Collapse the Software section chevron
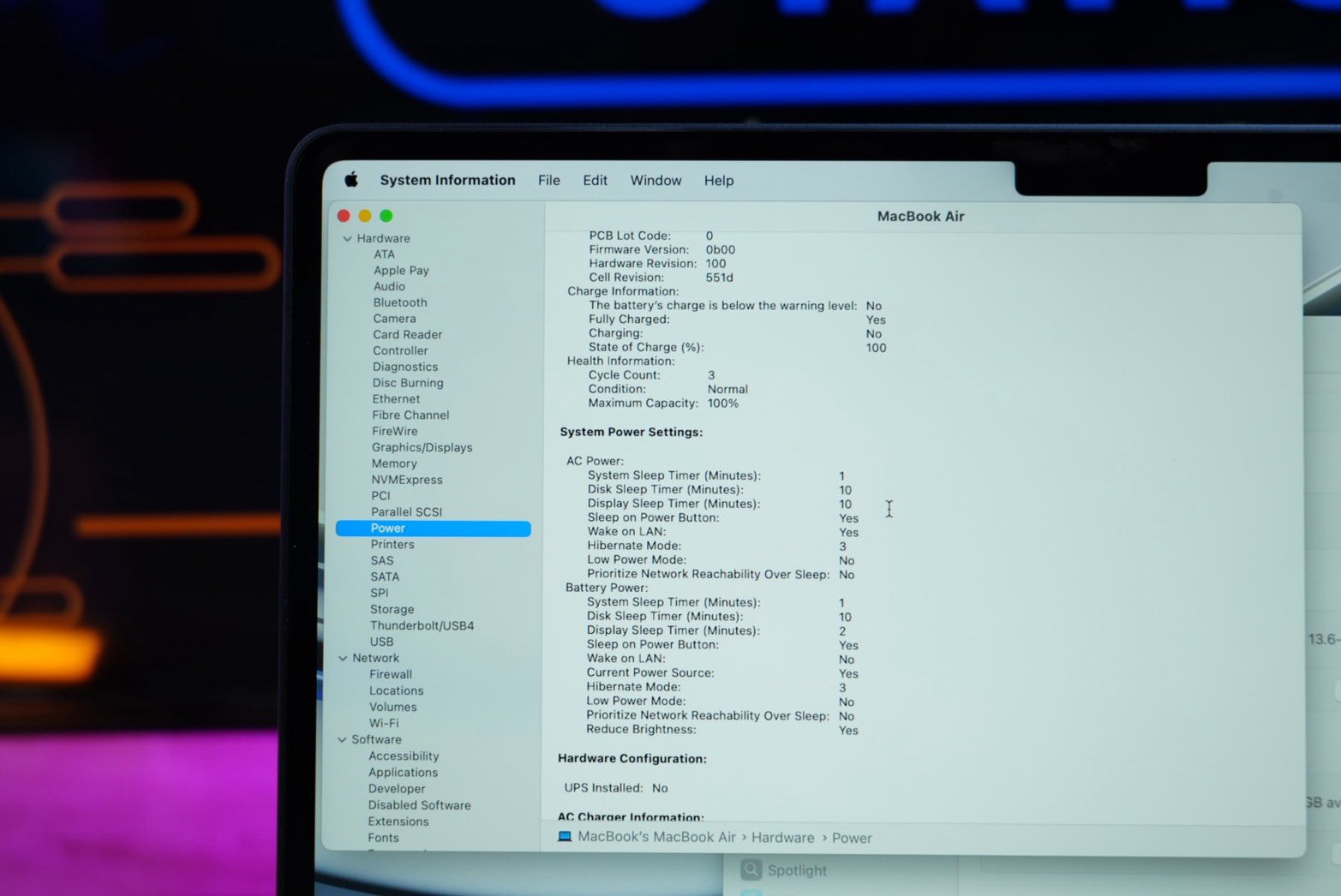The height and width of the screenshot is (896, 1341). coord(342,740)
